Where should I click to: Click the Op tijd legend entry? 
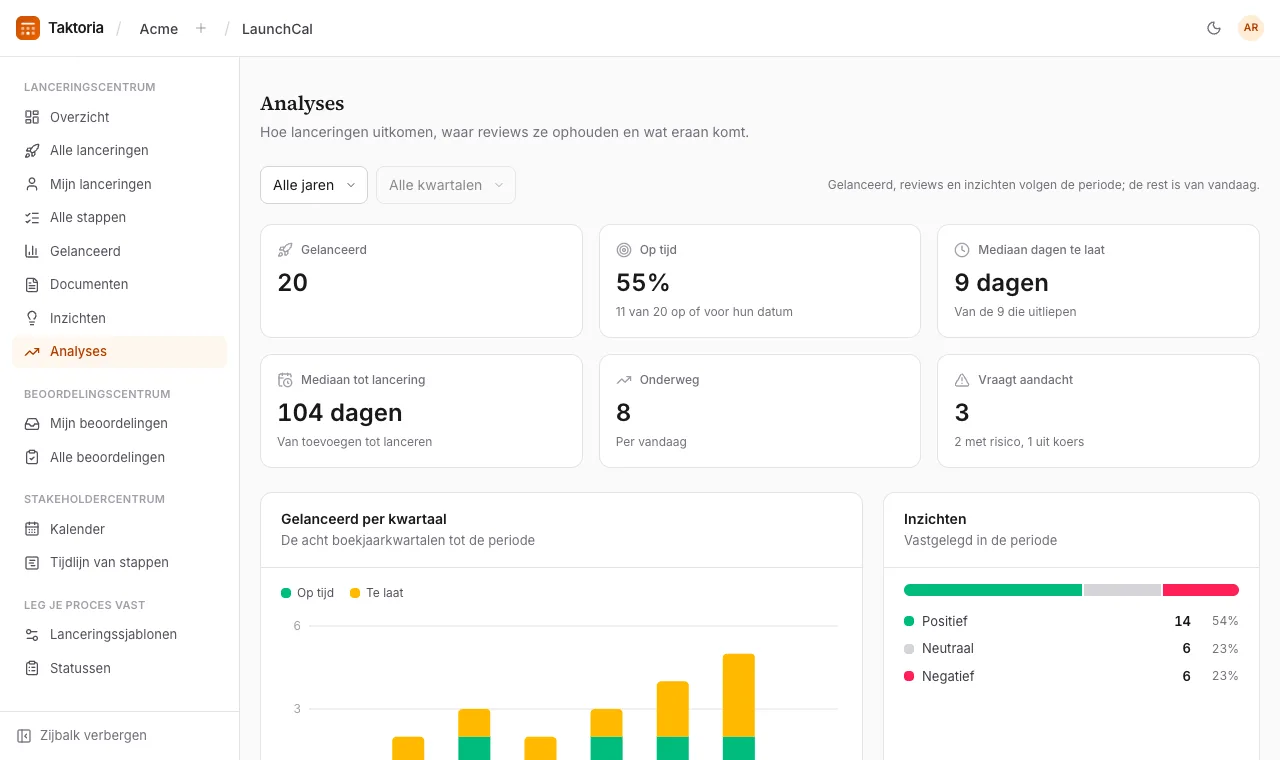308,593
